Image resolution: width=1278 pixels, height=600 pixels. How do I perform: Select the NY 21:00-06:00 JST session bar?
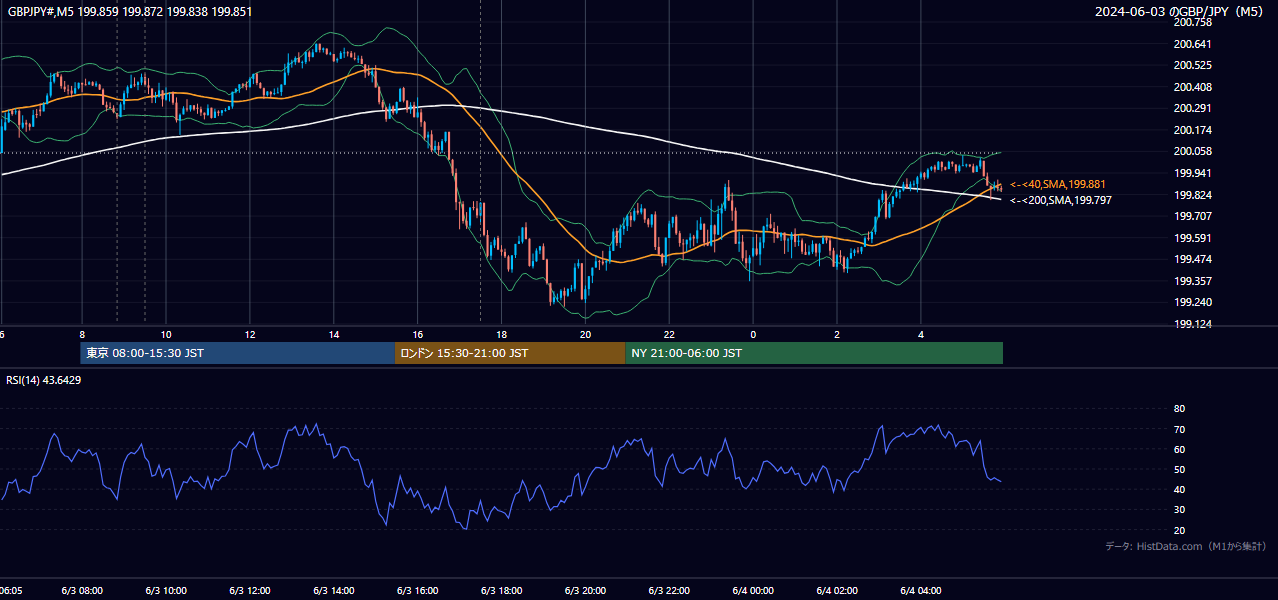click(814, 353)
